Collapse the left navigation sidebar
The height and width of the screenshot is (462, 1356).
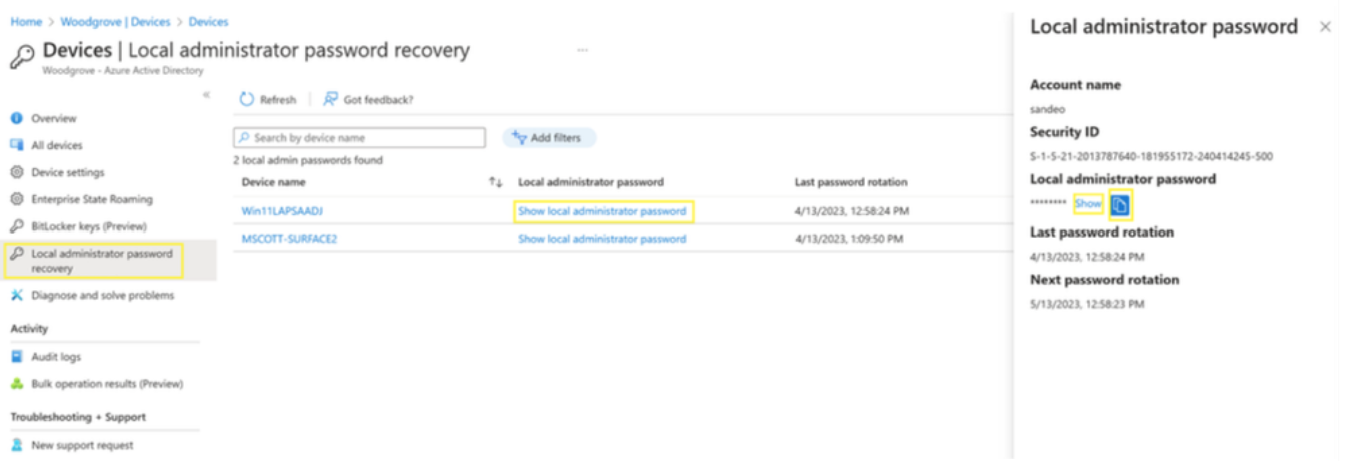point(206,95)
